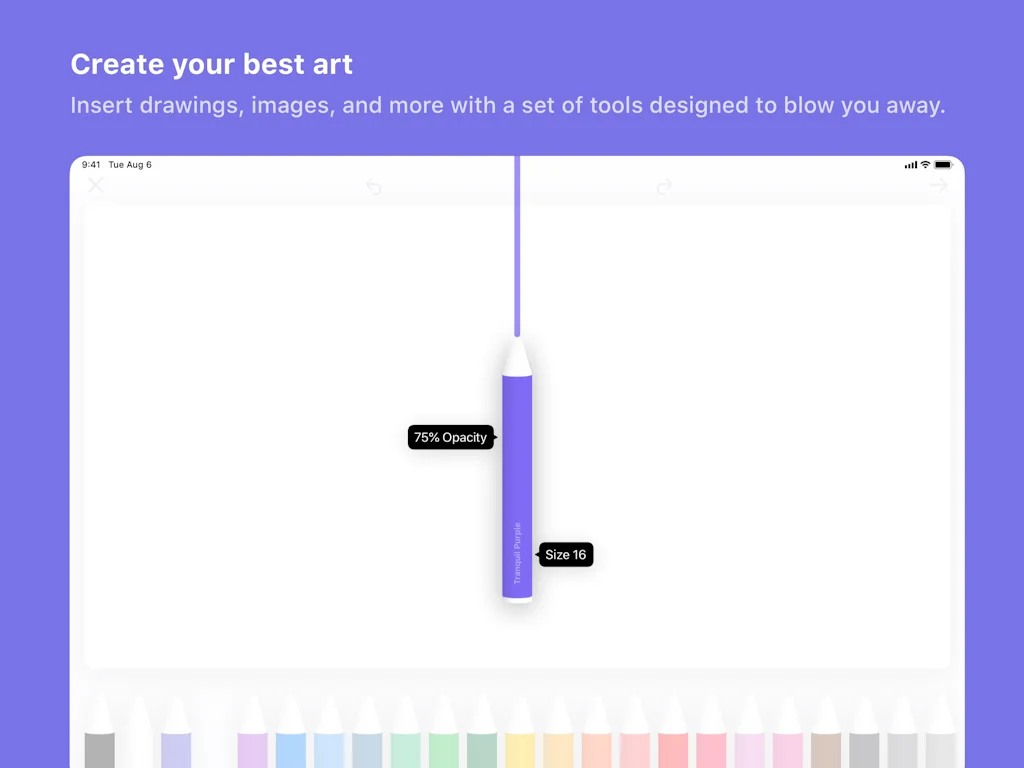Tap the Size 16 tooltip label
This screenshot has width=1024, height=768.
[x=566, y=555]
